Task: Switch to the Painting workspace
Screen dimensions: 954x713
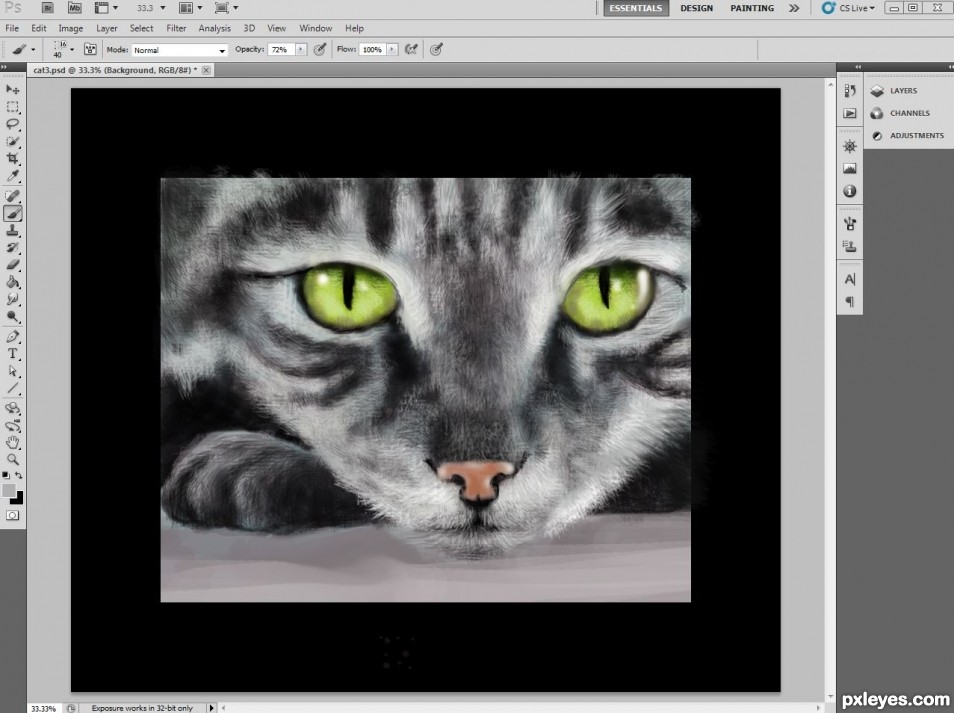Action: (752, 8)
